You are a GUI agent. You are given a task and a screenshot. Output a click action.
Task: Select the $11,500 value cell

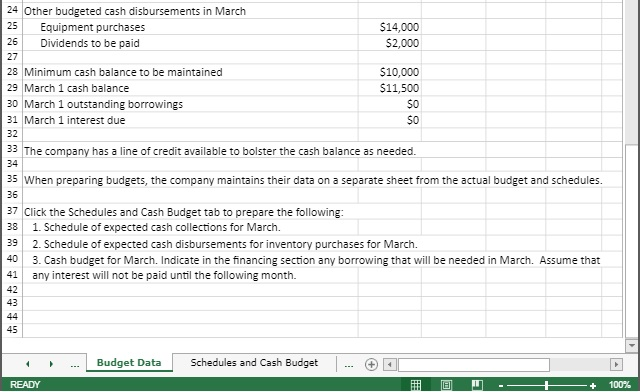click(390, 88)
